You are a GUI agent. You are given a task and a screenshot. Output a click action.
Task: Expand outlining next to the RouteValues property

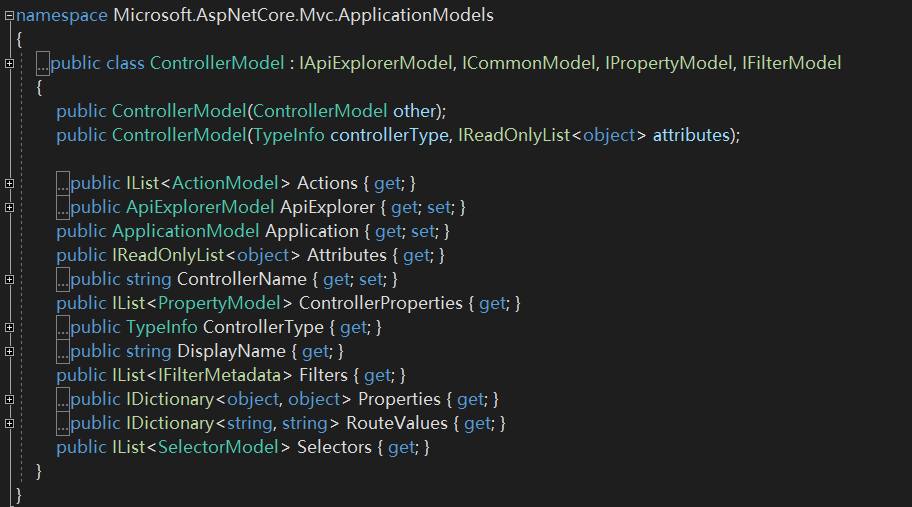click(x=9, y=423)
